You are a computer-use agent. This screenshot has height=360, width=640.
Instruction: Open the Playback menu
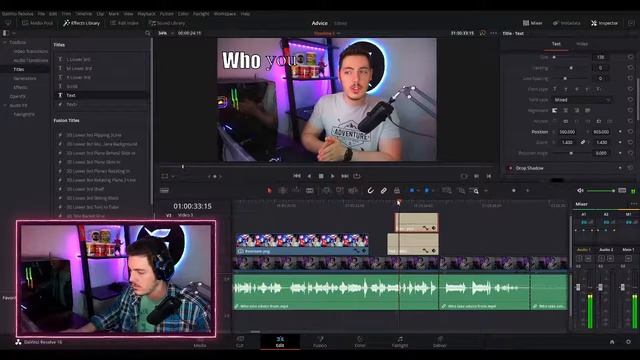[x=146, y=14]
